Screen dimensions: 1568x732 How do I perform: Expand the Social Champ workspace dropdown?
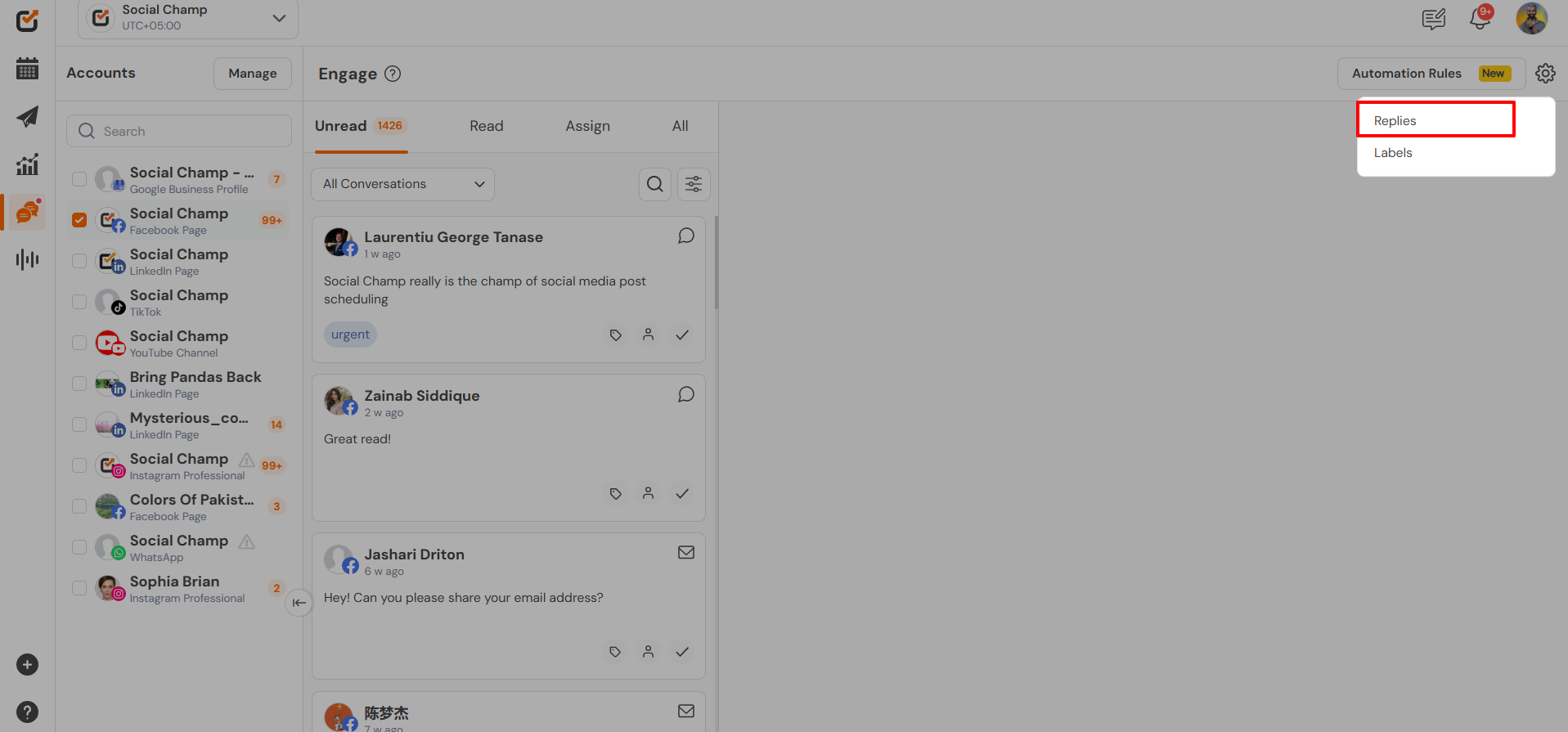188,18
